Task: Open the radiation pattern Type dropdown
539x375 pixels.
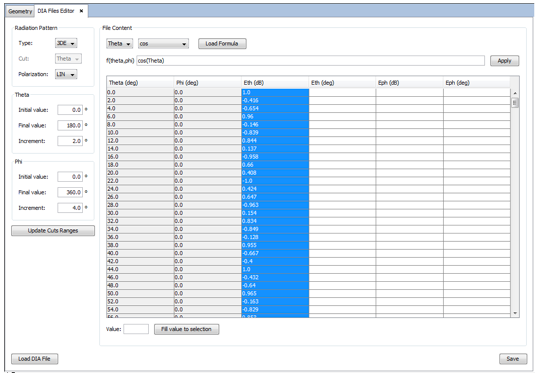Action: coord(66,43)
